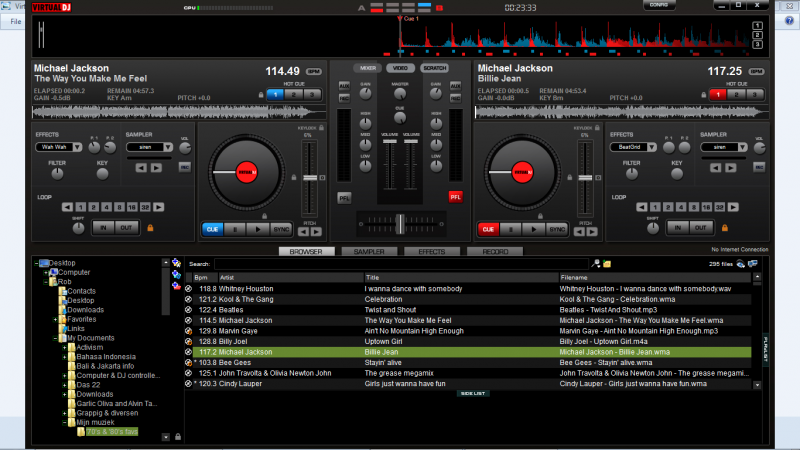Open the RECORD tab

[x=495, y=252]
